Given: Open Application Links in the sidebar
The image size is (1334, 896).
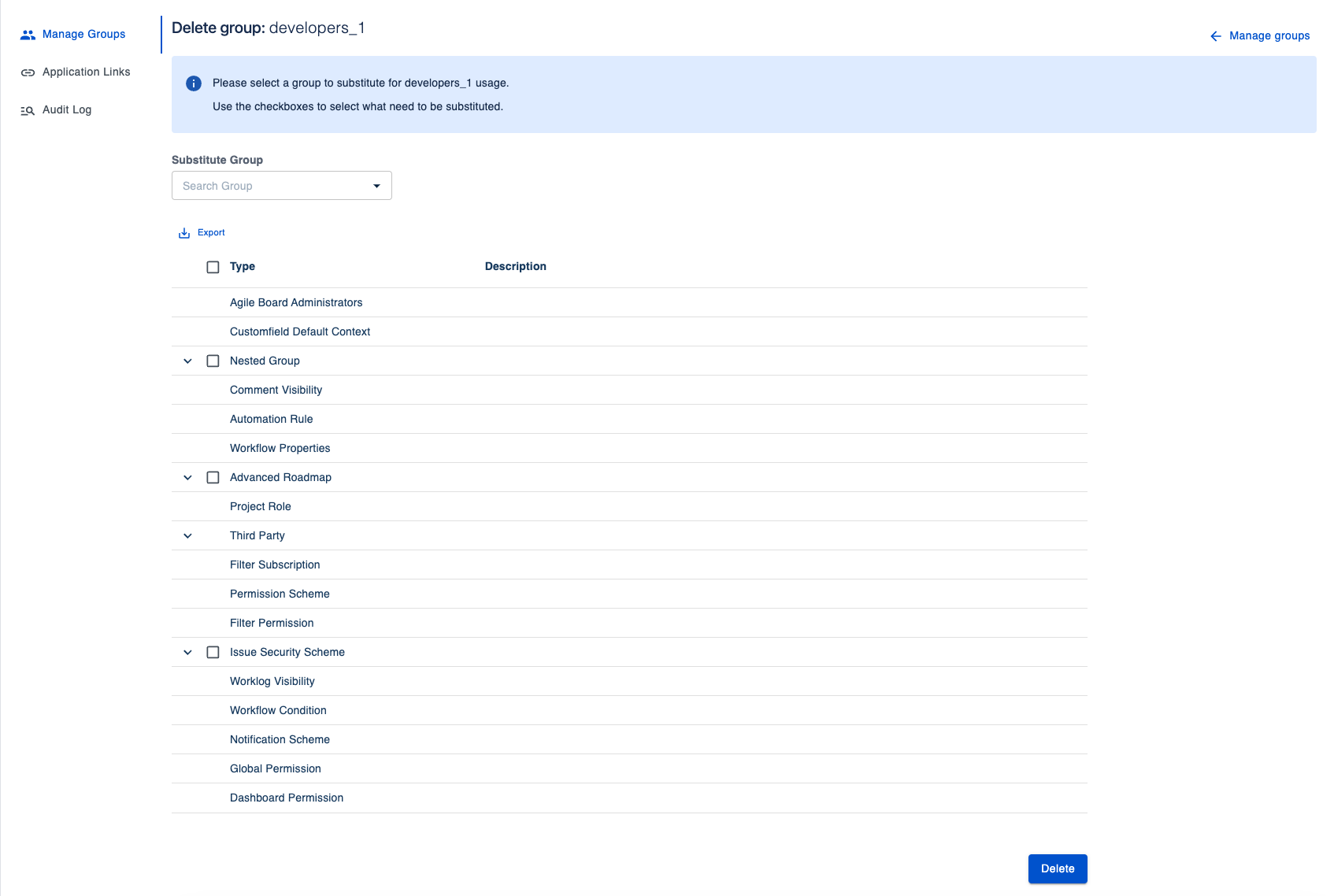Looking at the screenshot, I should pos(86,72).
